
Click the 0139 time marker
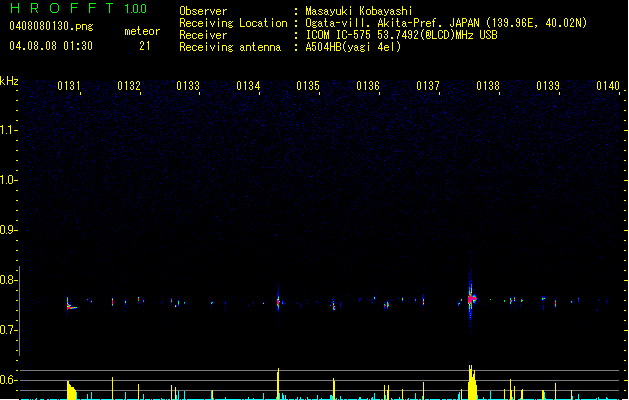548,86
